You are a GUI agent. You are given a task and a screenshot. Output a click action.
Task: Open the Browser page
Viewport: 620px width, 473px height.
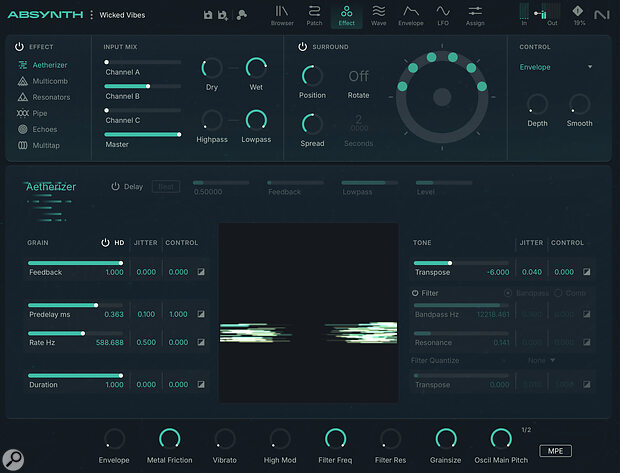pos(282,16)
